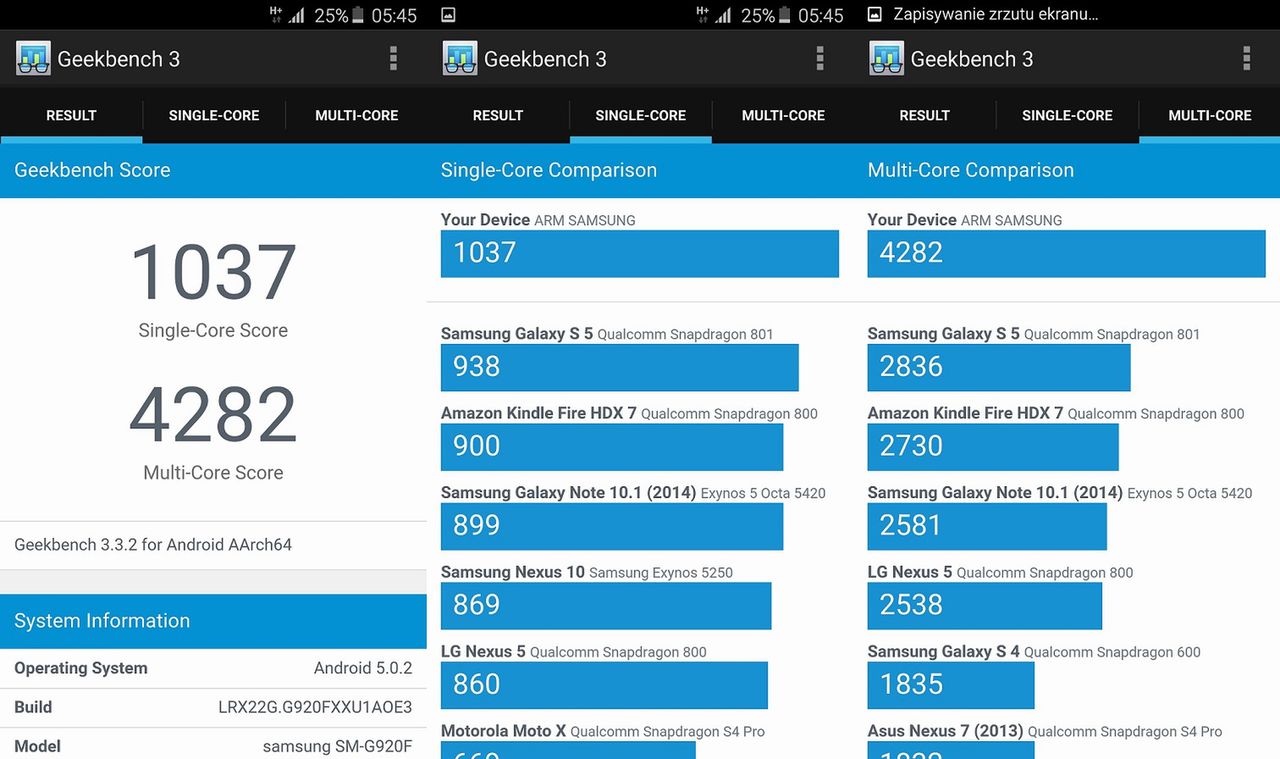Tap Model row showing samsung SM-G920F
The image size is (1280, 759).
(x=213, y=745)
